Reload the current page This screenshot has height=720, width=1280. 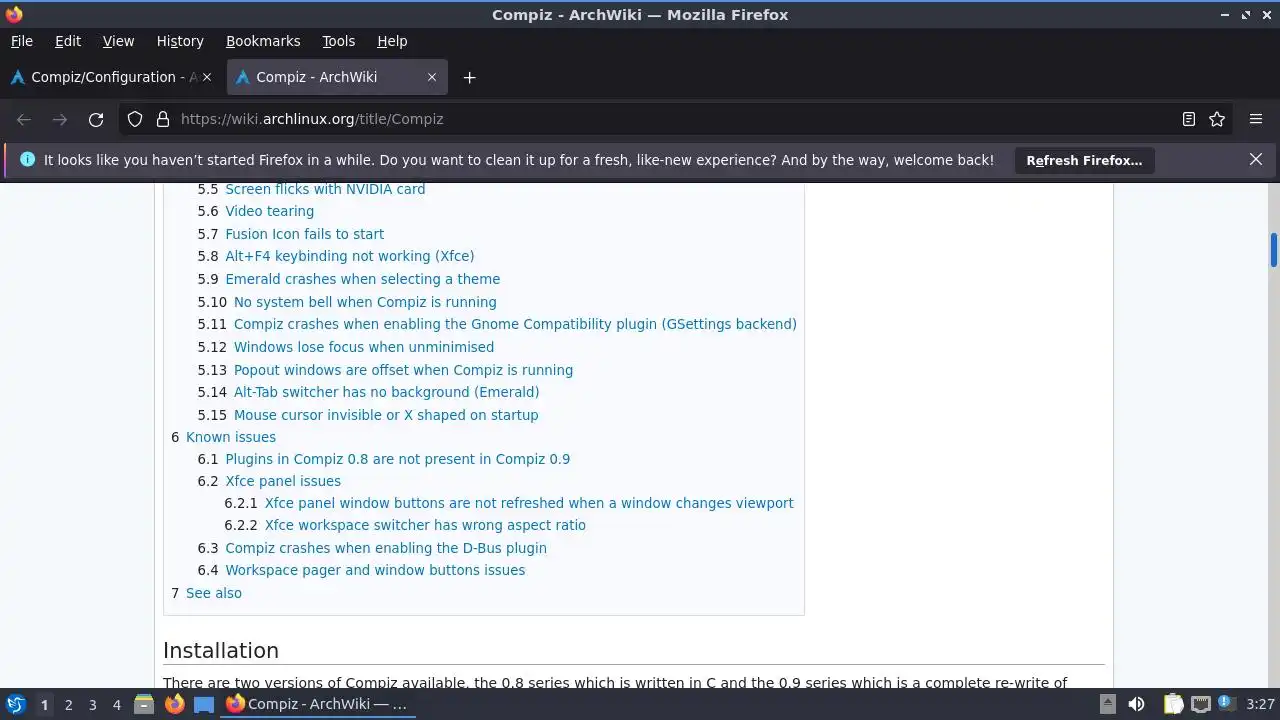(96, 119)
